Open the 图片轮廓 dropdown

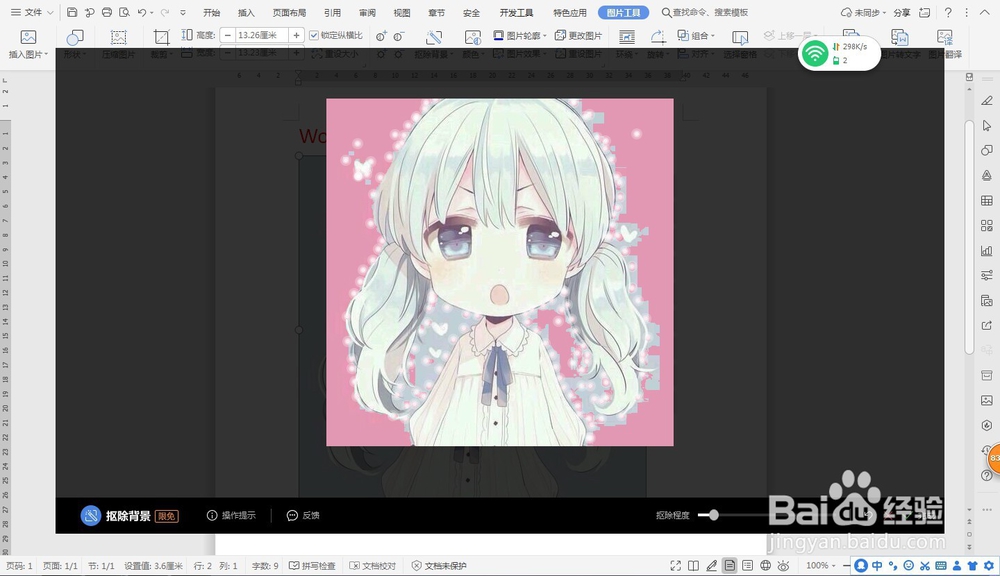(520, 36)
